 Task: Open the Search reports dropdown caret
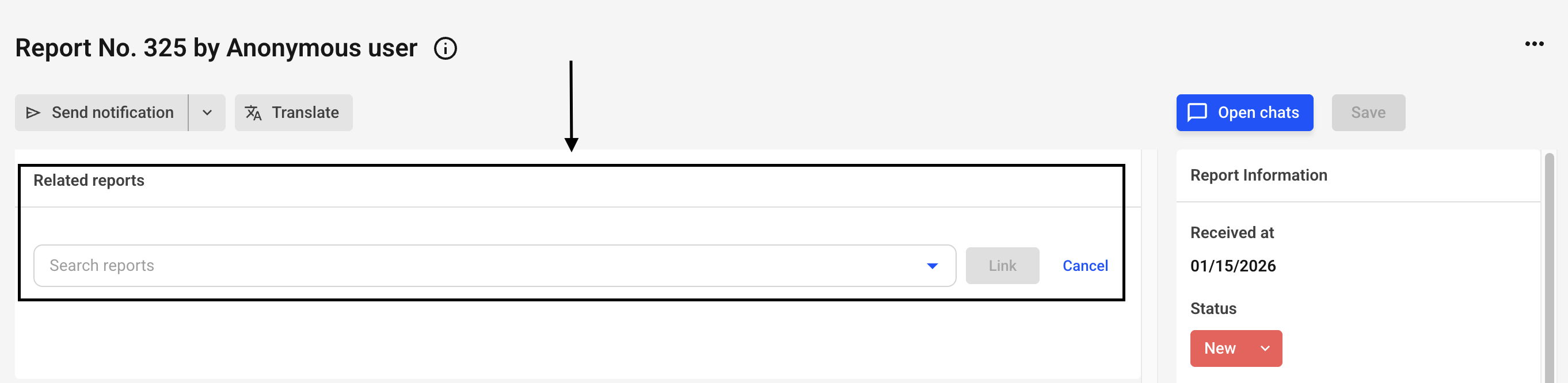931,266
